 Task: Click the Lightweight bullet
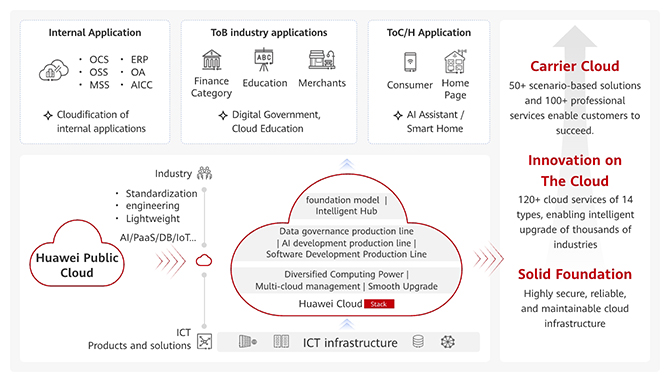[153, 219]
